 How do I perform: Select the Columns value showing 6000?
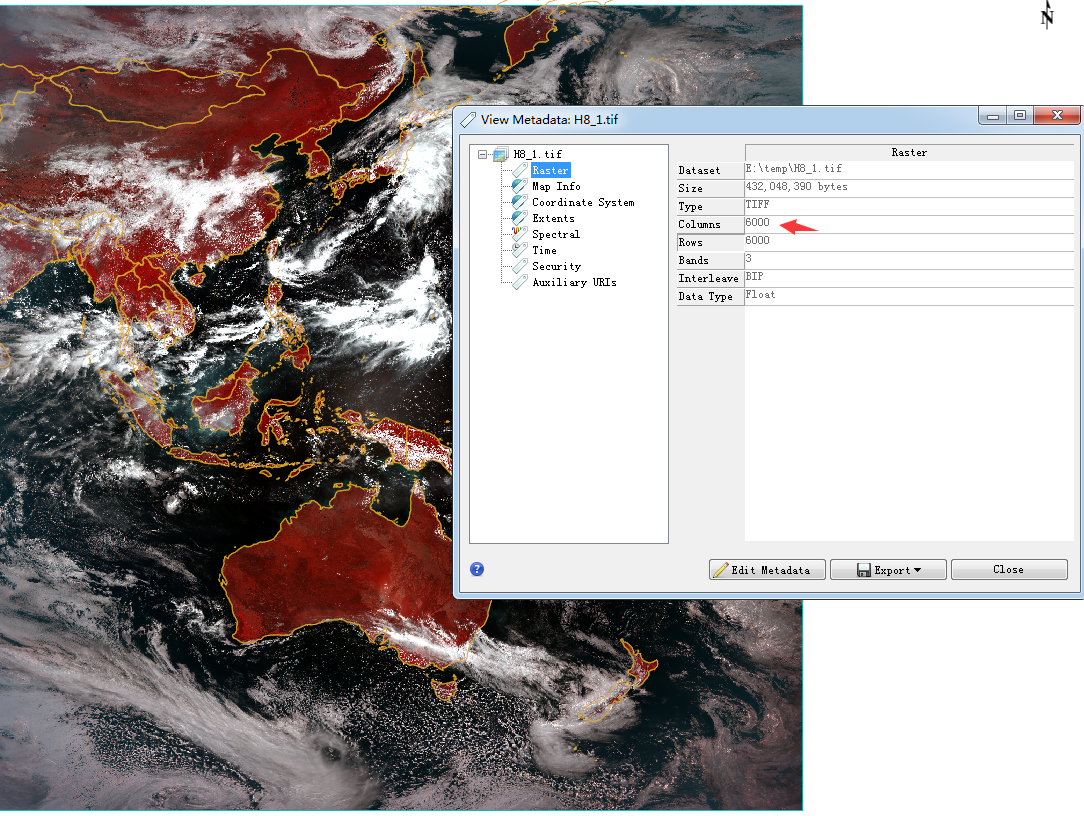tap(757, 222)
